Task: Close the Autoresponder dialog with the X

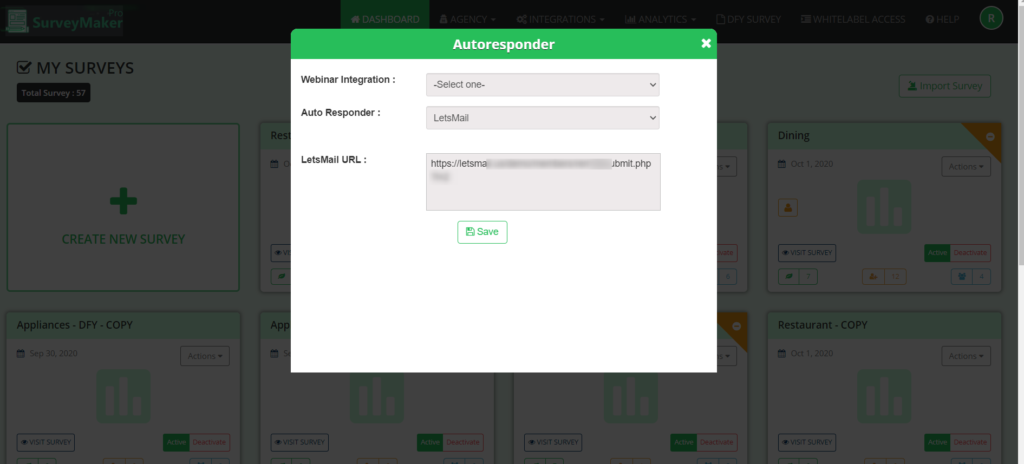Action: pyautogui.click(x=706, y=43)
